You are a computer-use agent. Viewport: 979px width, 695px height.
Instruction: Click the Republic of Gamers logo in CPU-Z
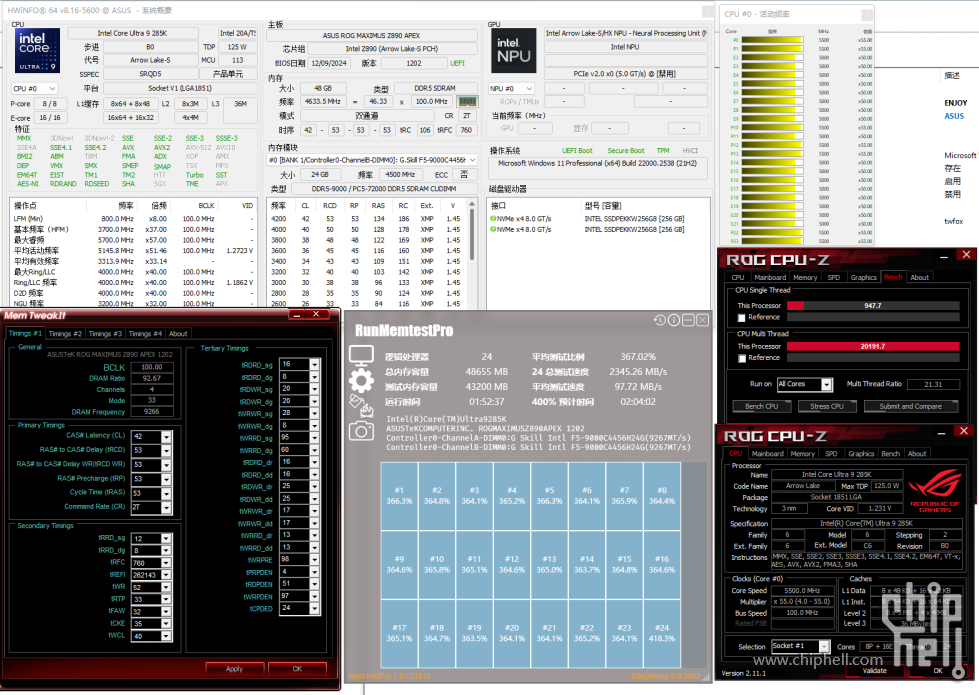point(934,490)
